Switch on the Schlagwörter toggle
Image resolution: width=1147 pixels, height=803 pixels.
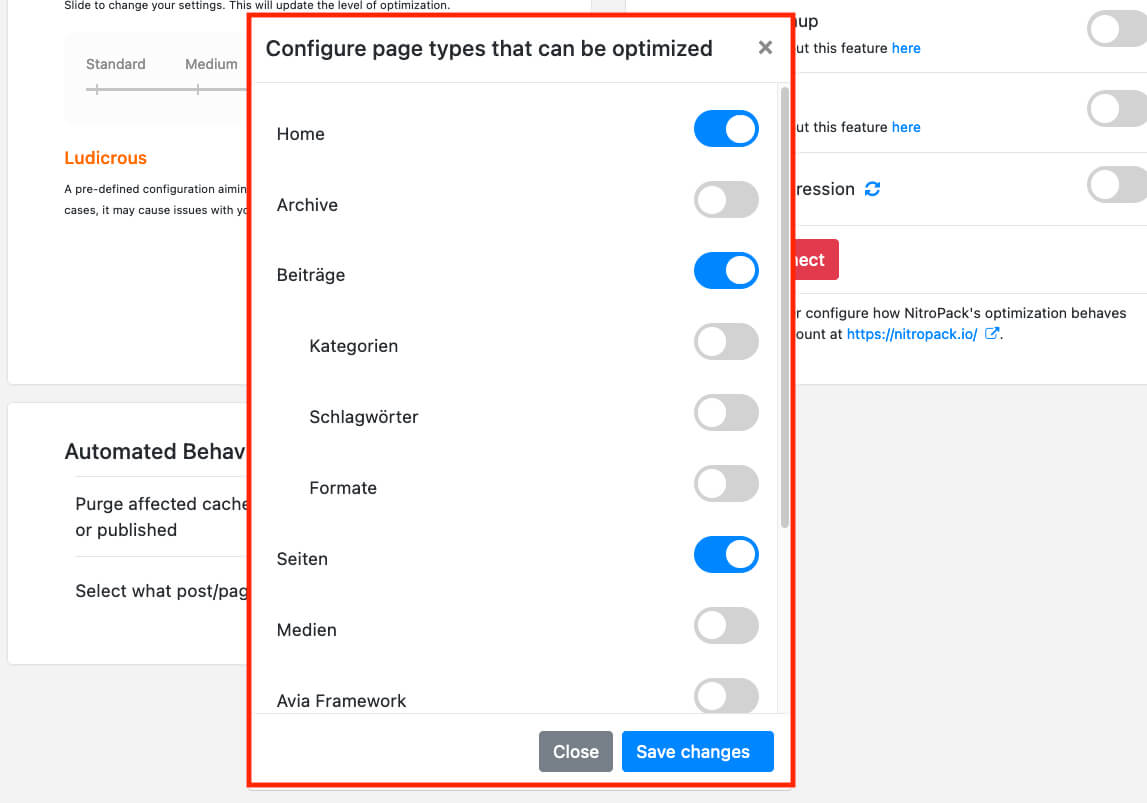point(726,413)
